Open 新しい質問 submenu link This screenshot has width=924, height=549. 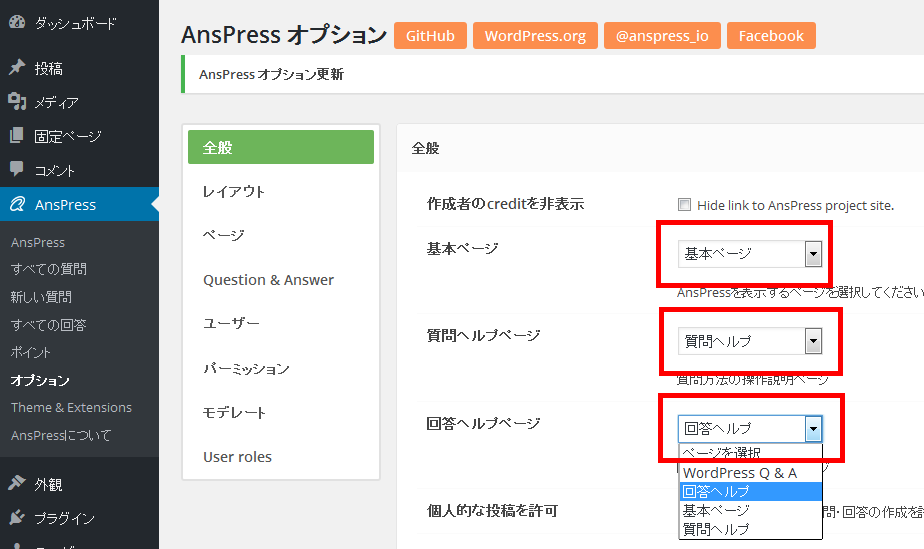point(41,296)
